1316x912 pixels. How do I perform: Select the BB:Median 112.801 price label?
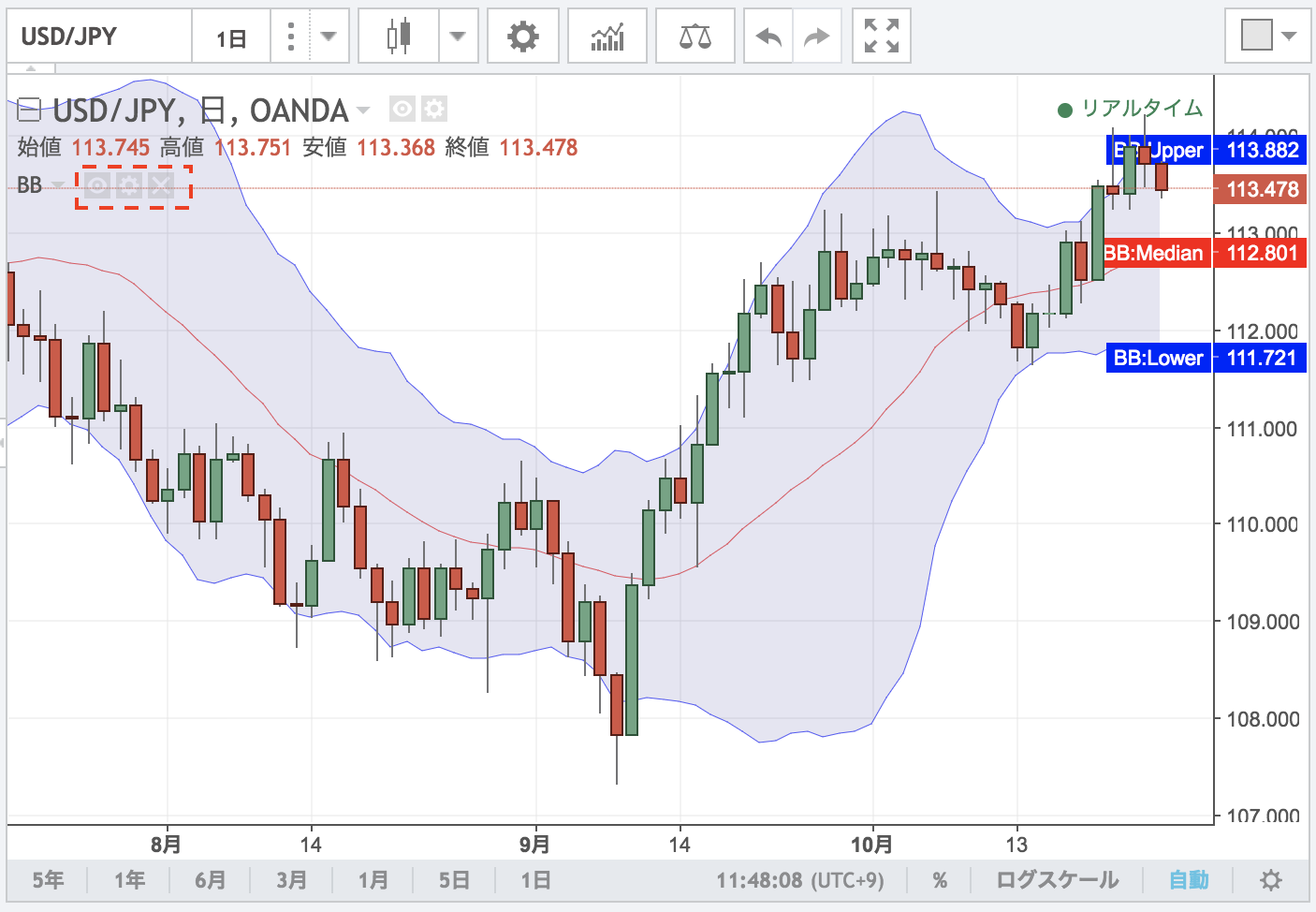pos(1206,253)
